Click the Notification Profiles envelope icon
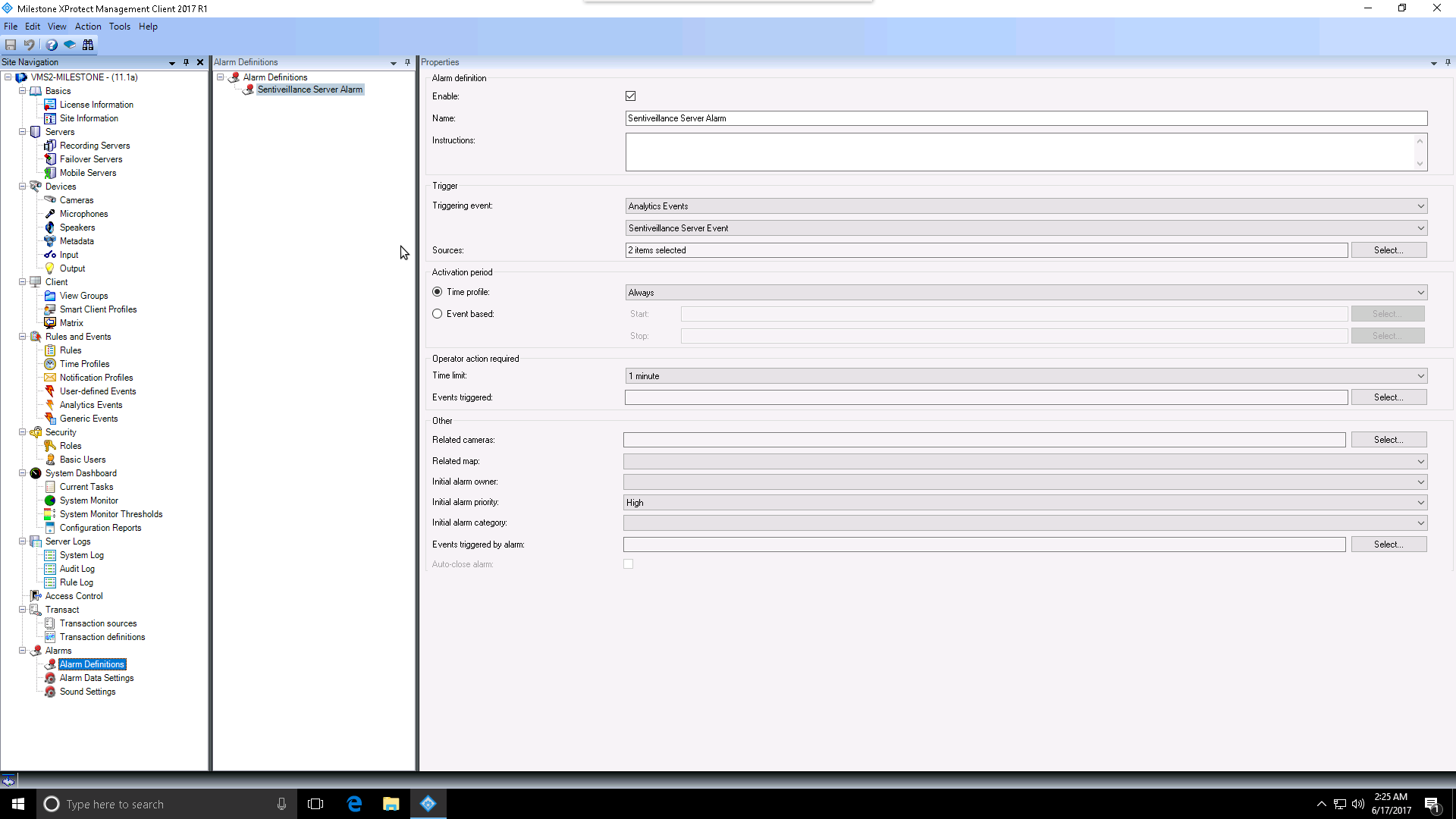This screenshot has height=819, width=1456. point(50,378)
